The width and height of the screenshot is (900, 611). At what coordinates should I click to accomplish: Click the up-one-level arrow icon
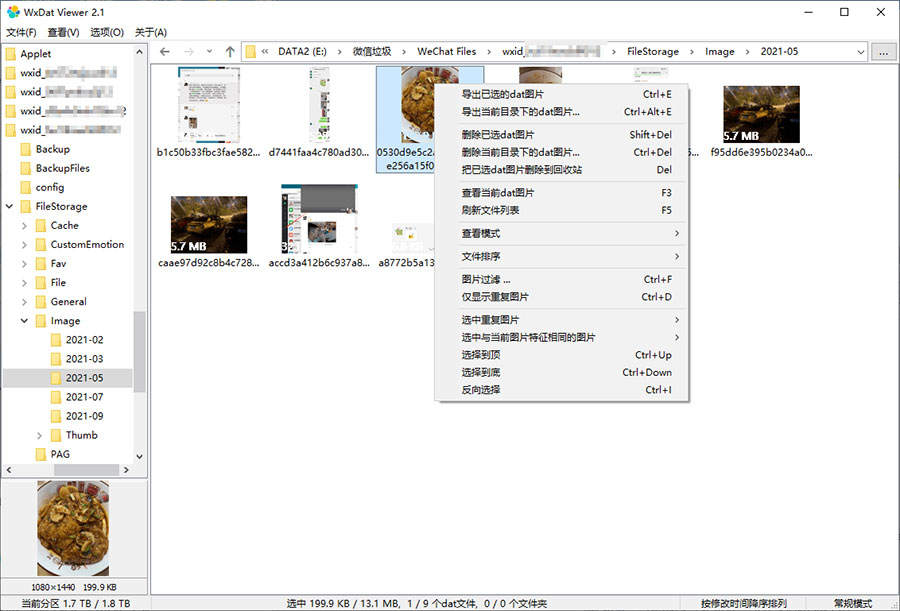click(231, 50)
